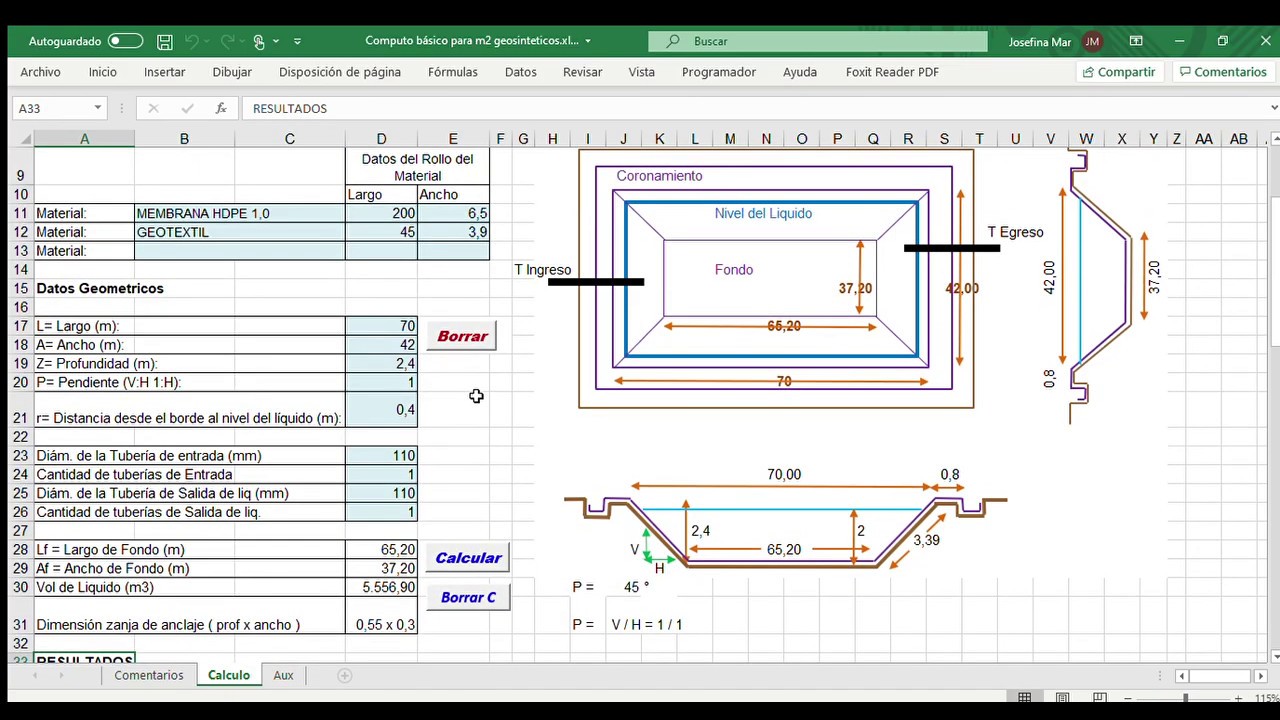
Task: Switch to the Aux sheet tab
Action: coord(283,675)
